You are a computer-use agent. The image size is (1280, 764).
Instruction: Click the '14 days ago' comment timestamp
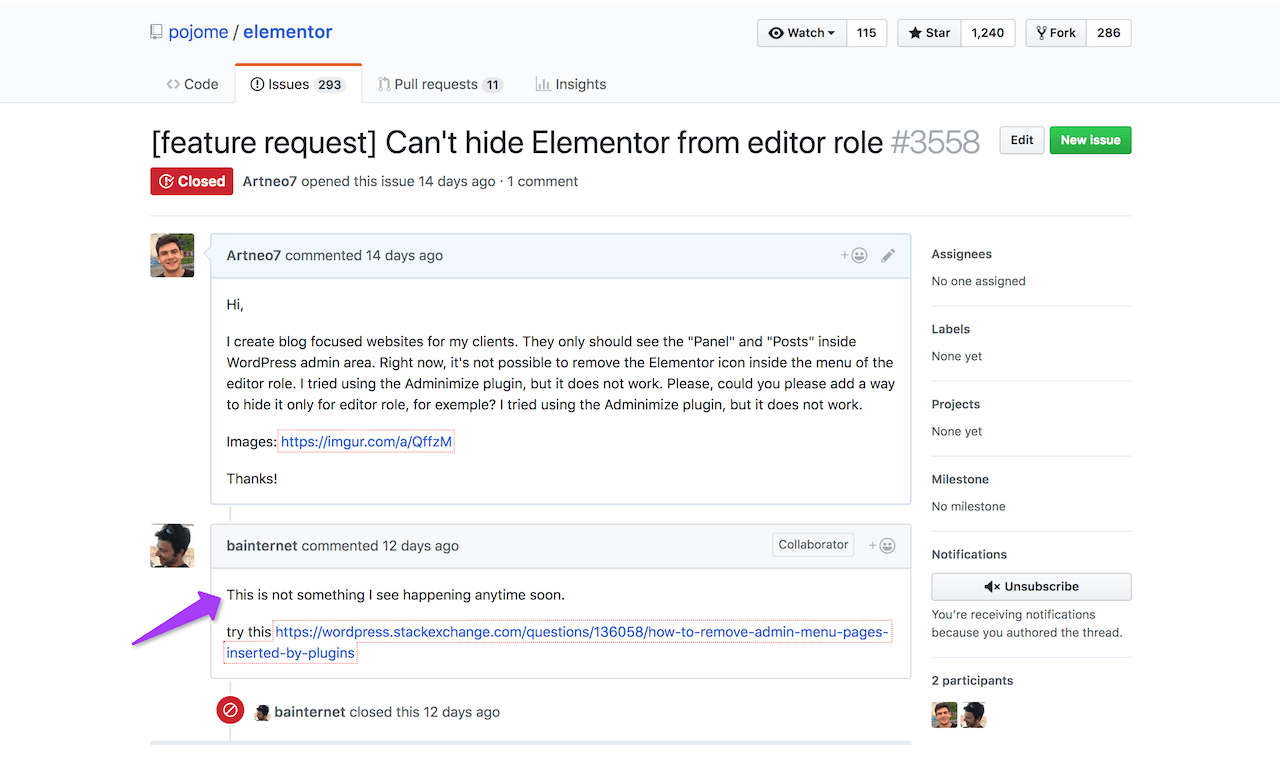pos(404,255)
